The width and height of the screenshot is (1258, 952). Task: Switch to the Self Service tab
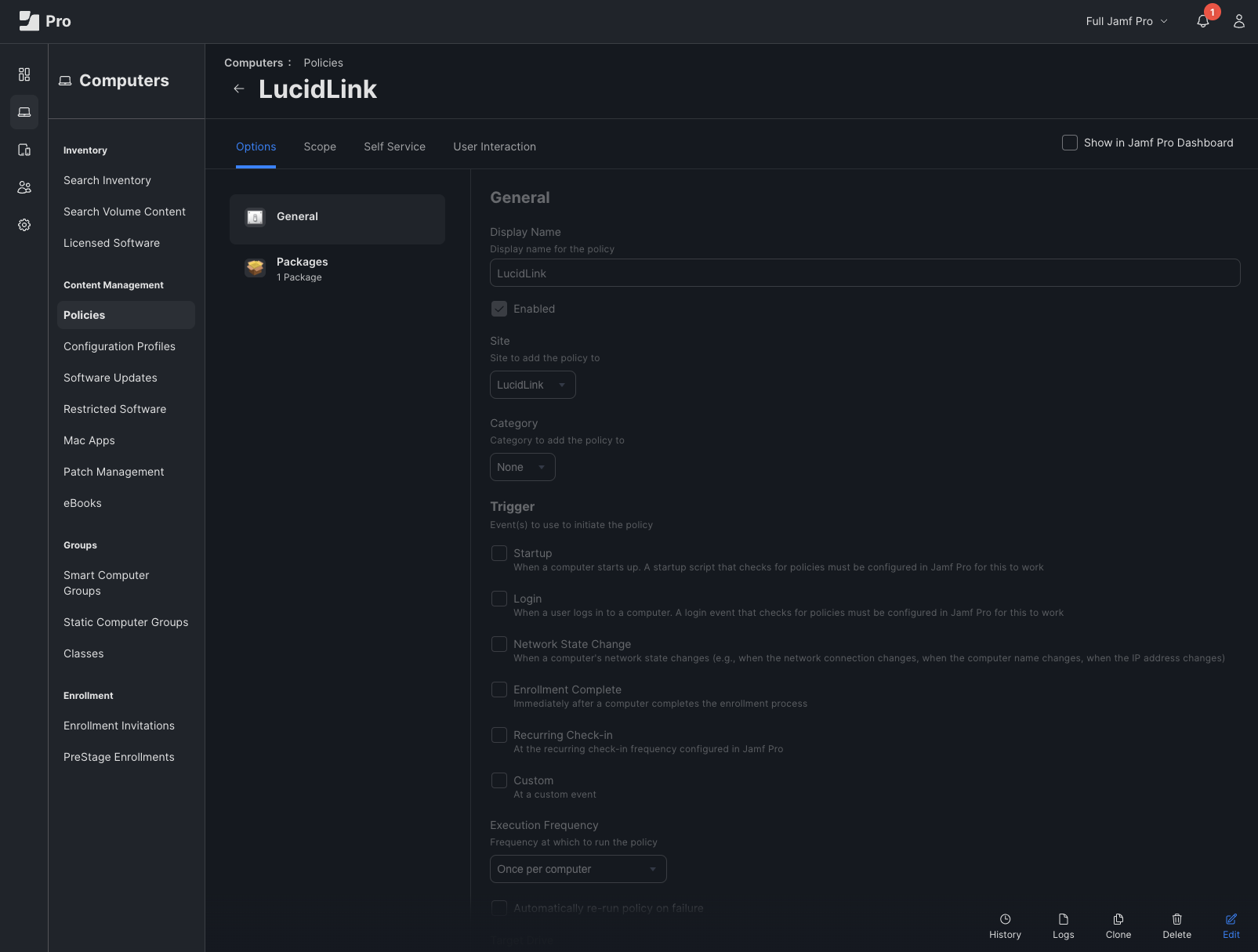click(x=395, y=147)
